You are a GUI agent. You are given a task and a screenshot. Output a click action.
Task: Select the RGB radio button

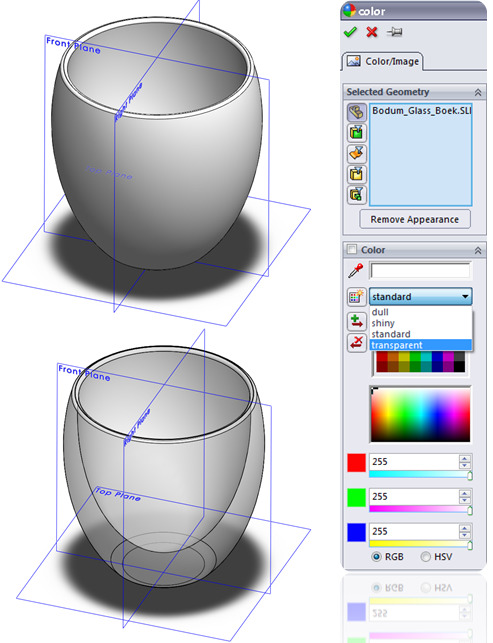click(376, 556)
